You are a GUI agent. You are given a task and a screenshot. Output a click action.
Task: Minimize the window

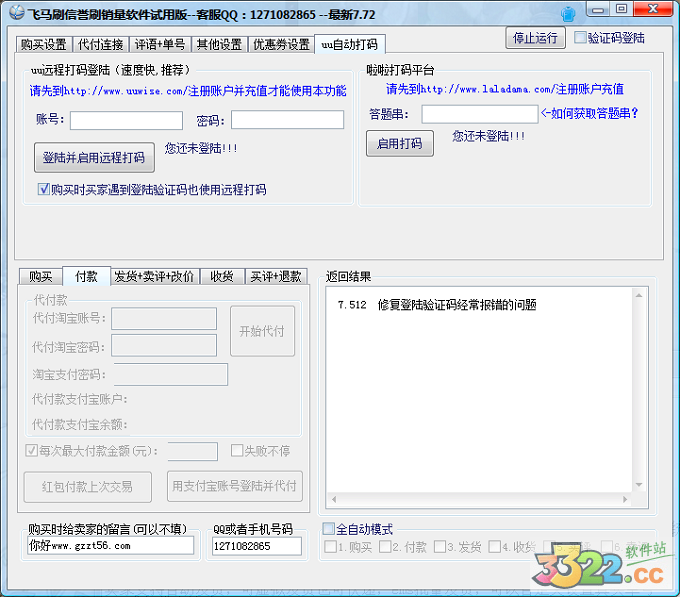tap(598, 9)
